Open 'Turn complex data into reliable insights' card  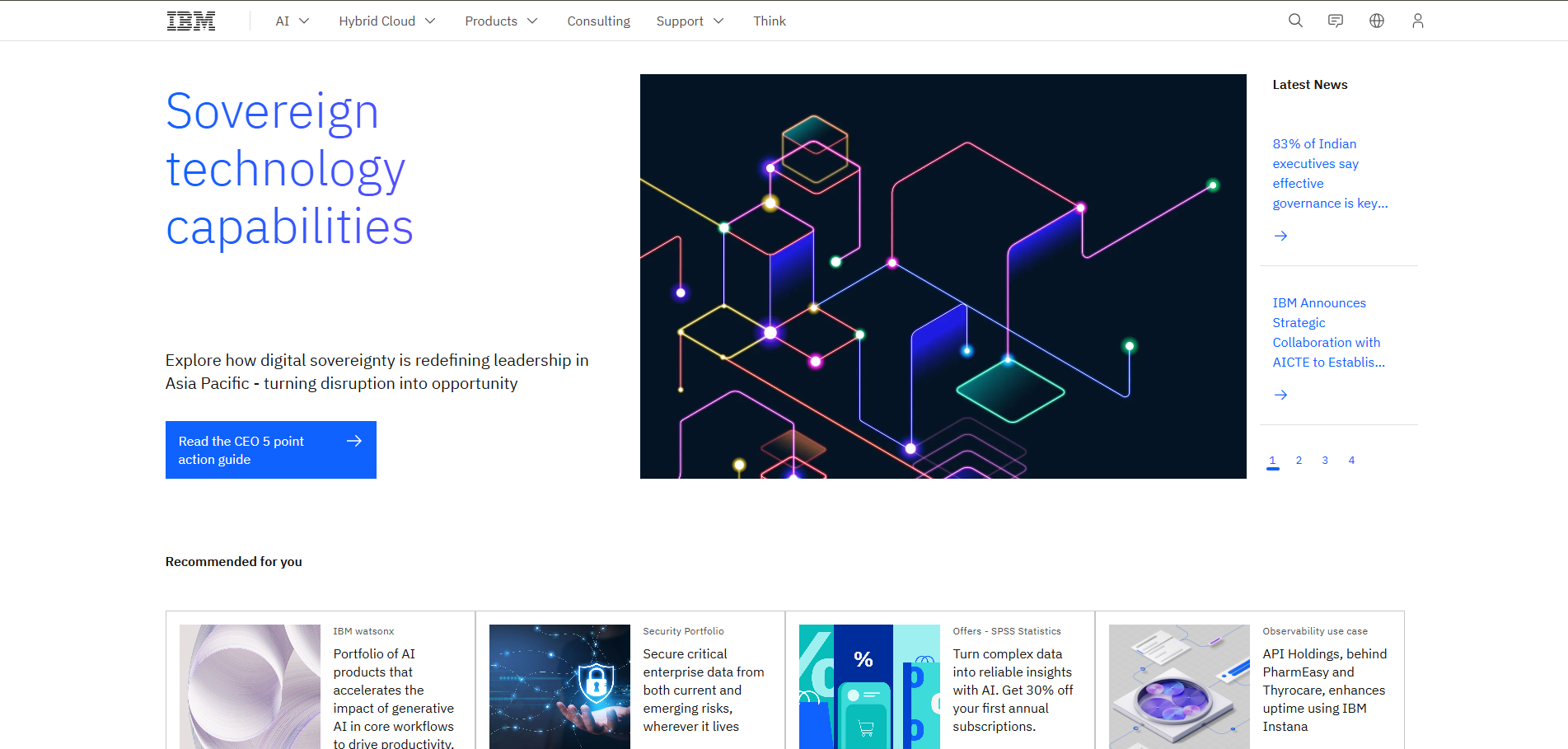1013,690
